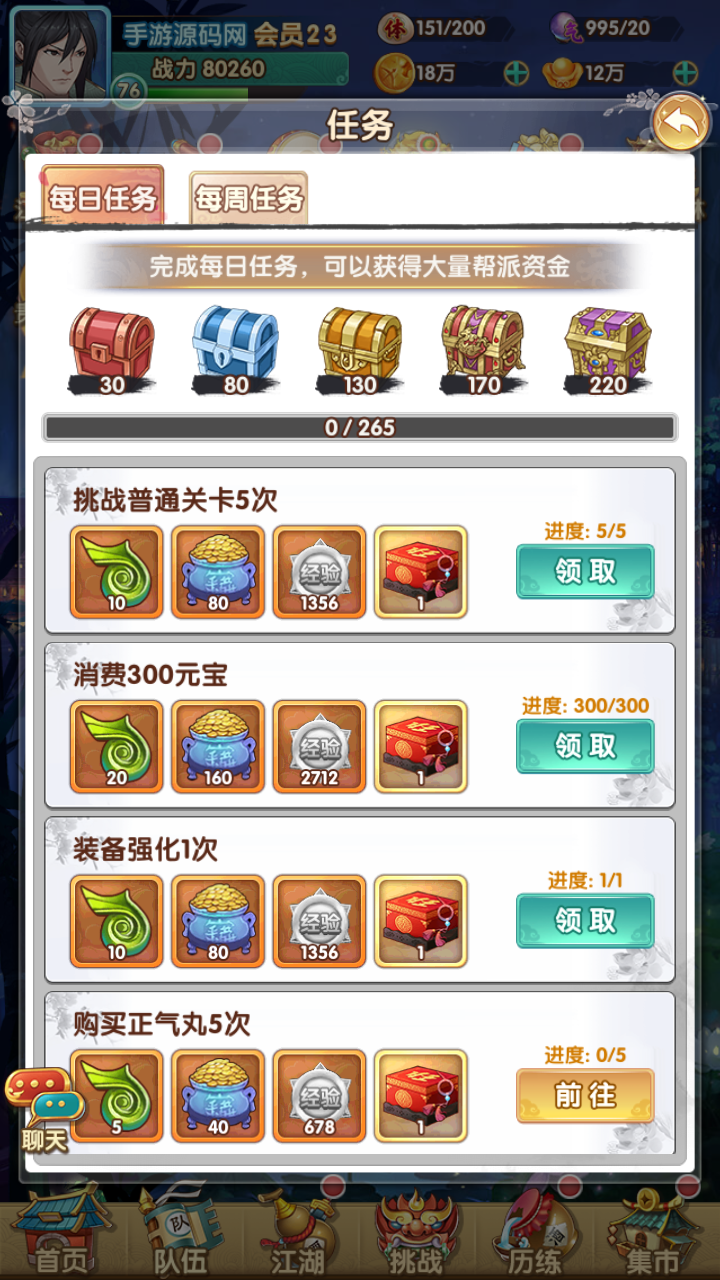Add coins with the 18万 plus button

click(516, 73)
